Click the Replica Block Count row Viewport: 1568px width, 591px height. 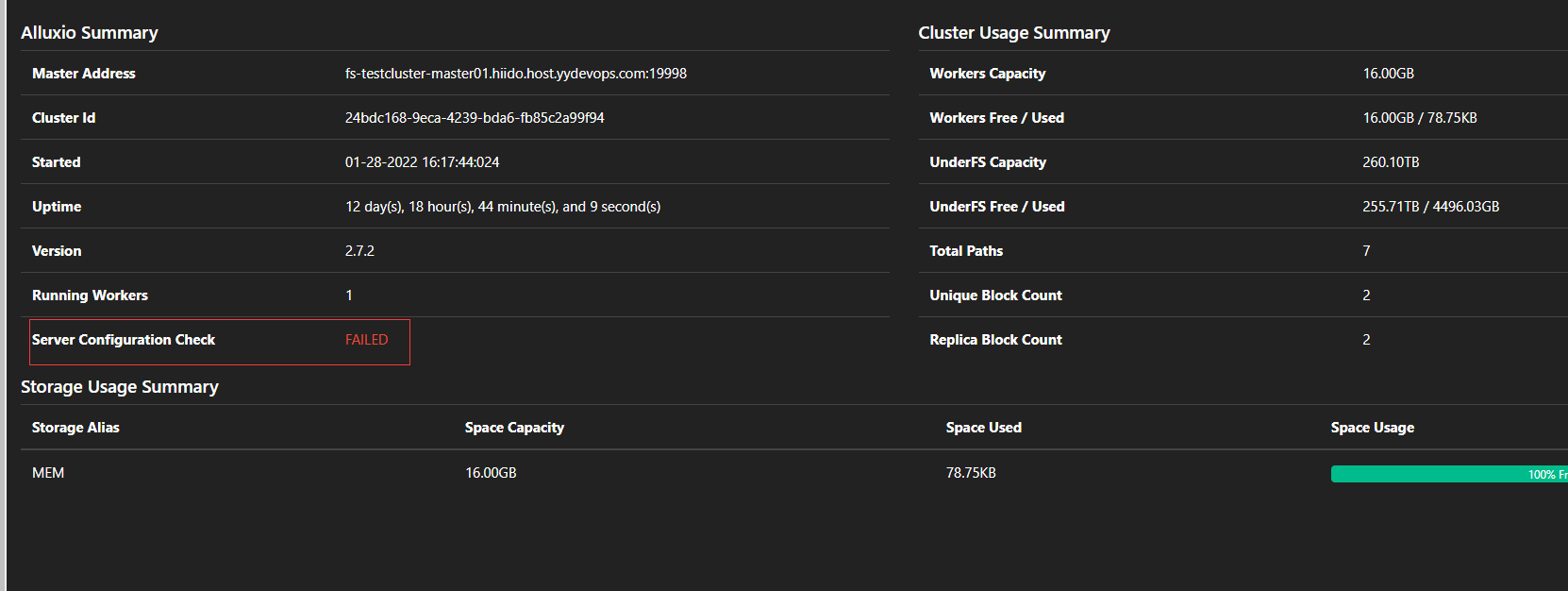click(1365, 339)
